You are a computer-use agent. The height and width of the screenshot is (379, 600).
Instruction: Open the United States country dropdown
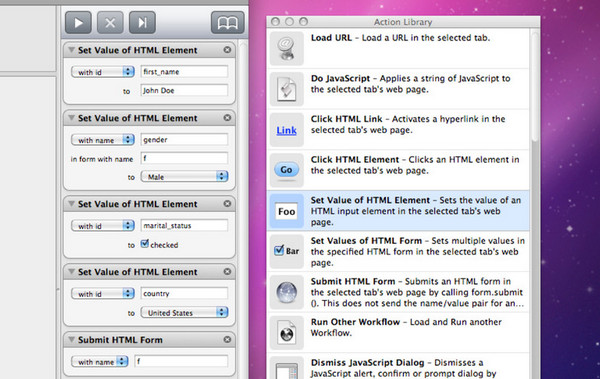pos(184,312)
